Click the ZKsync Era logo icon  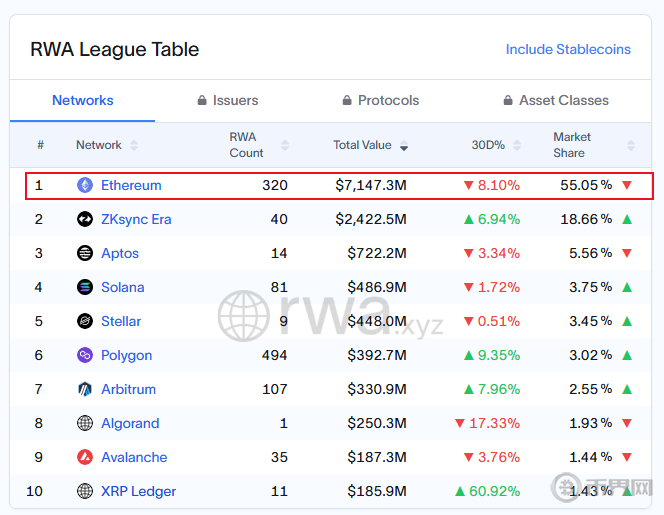(85, 219)
